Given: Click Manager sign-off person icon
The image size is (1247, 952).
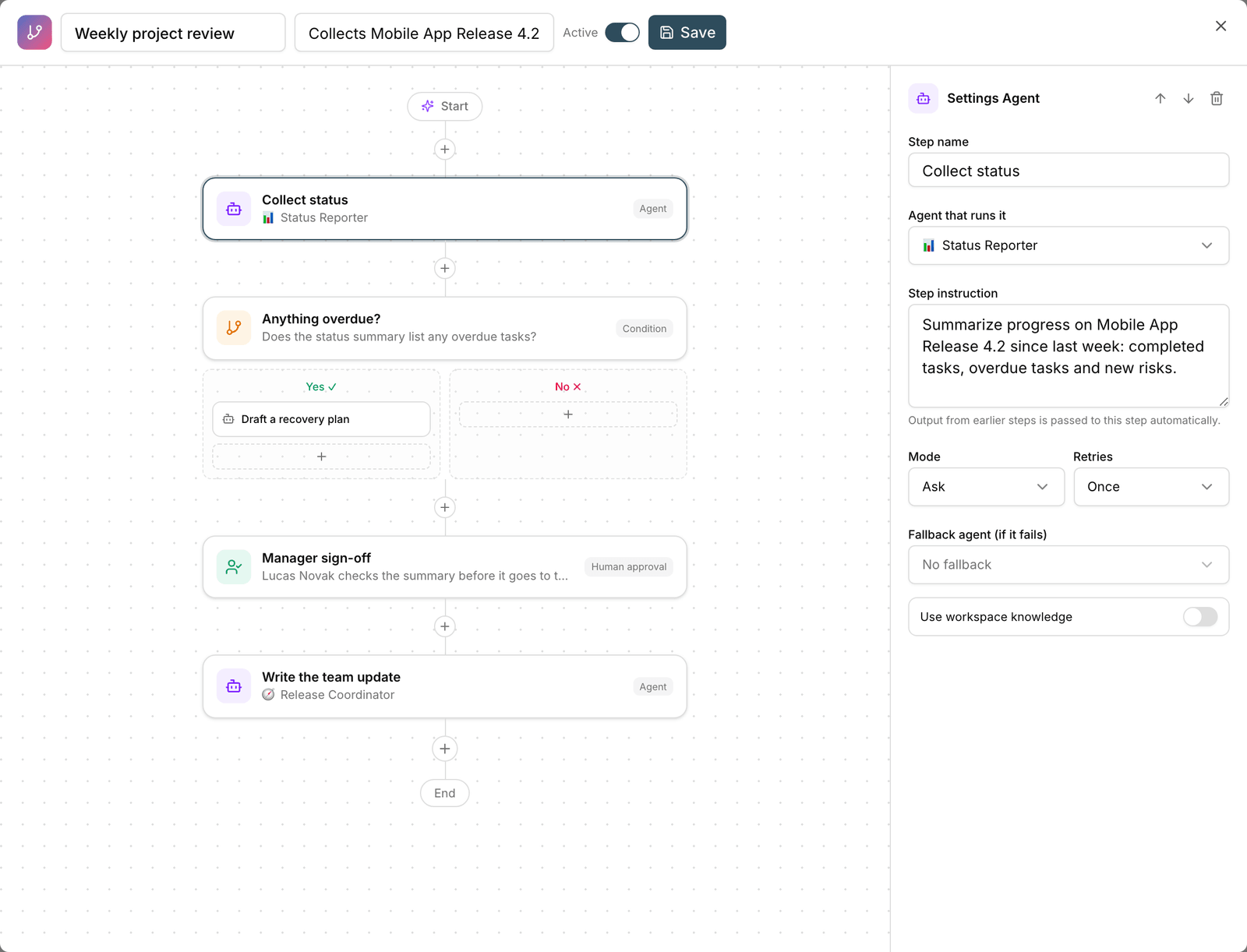Looking at the screenshot, I should pos(234,567).
